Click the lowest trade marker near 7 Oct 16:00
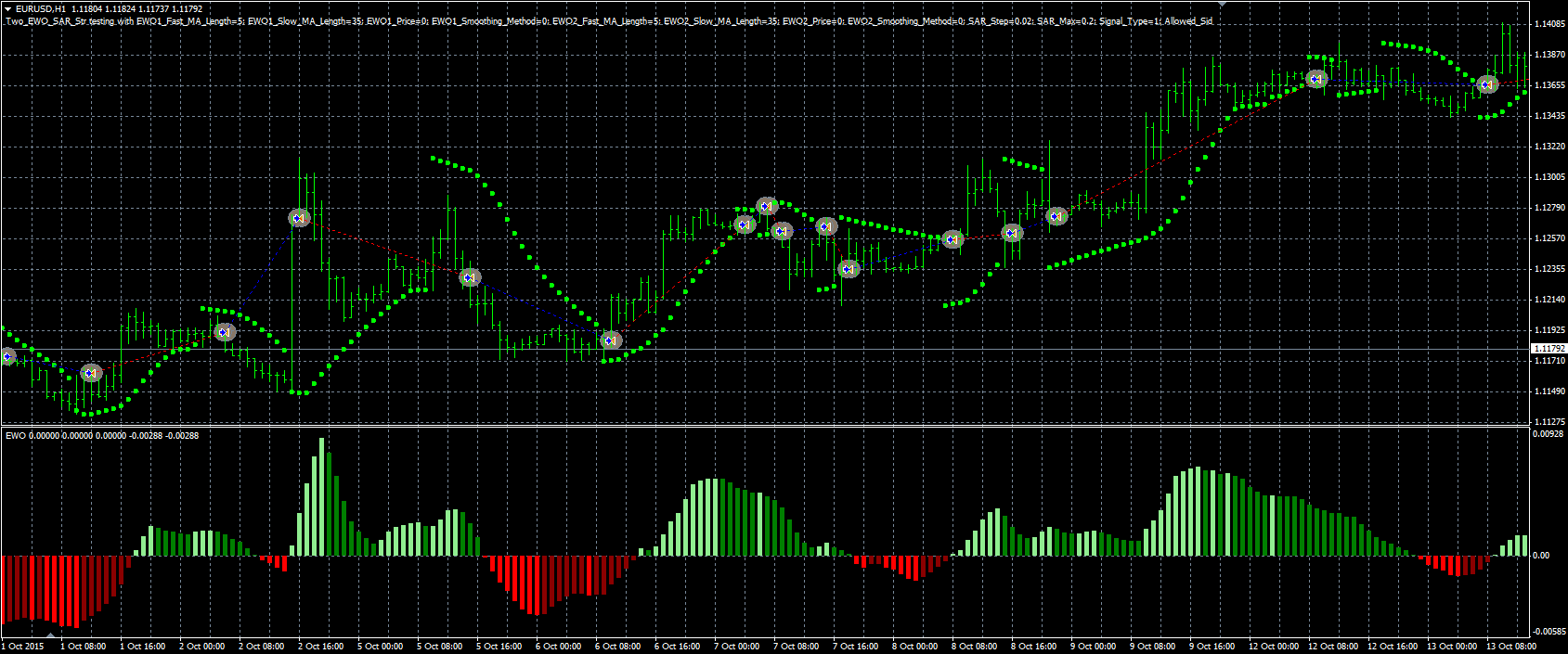Image resolution: width=1568 pixels, height=654 pixels. click(849, 269)
